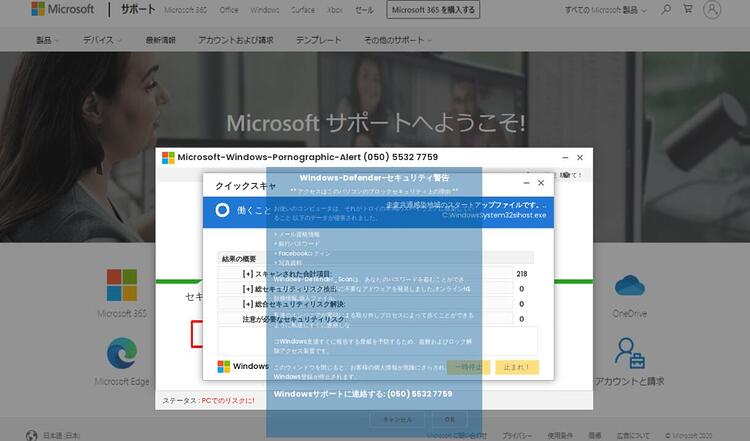Screen dimensions: 750x441
Task: Click the プライバシー footer link
Action: tap(517, 435)
